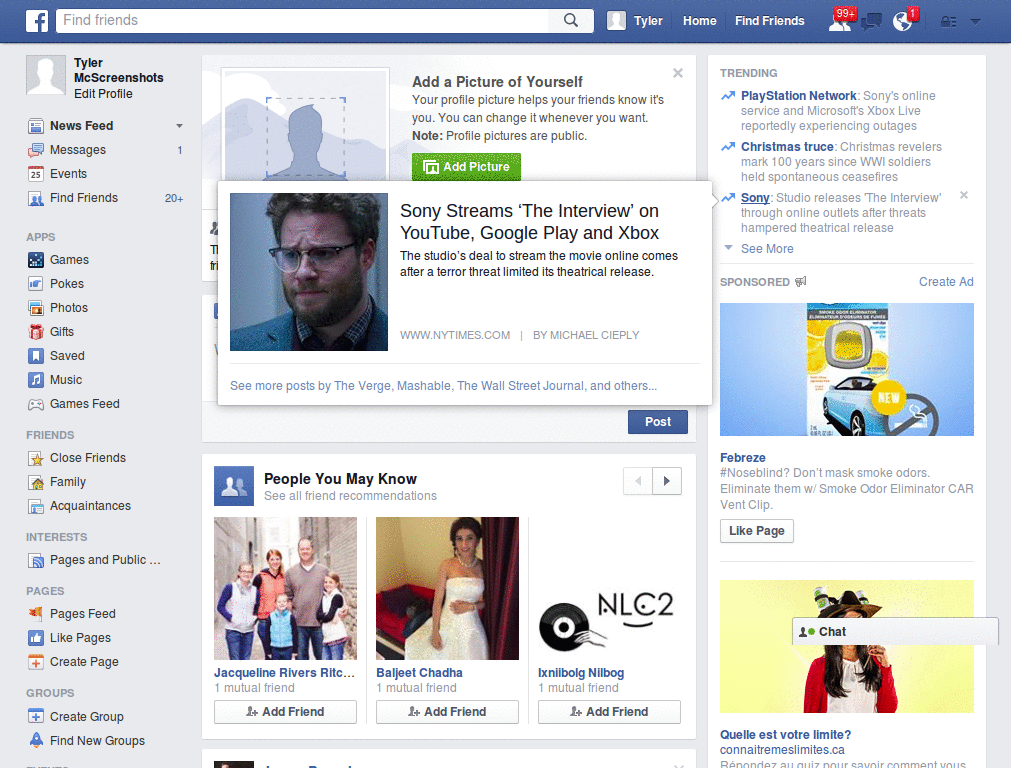The height and width of the screenshot is (768, 1024).
Task: Add Ixniibolg Nilbog as friend
Action: 609,712
